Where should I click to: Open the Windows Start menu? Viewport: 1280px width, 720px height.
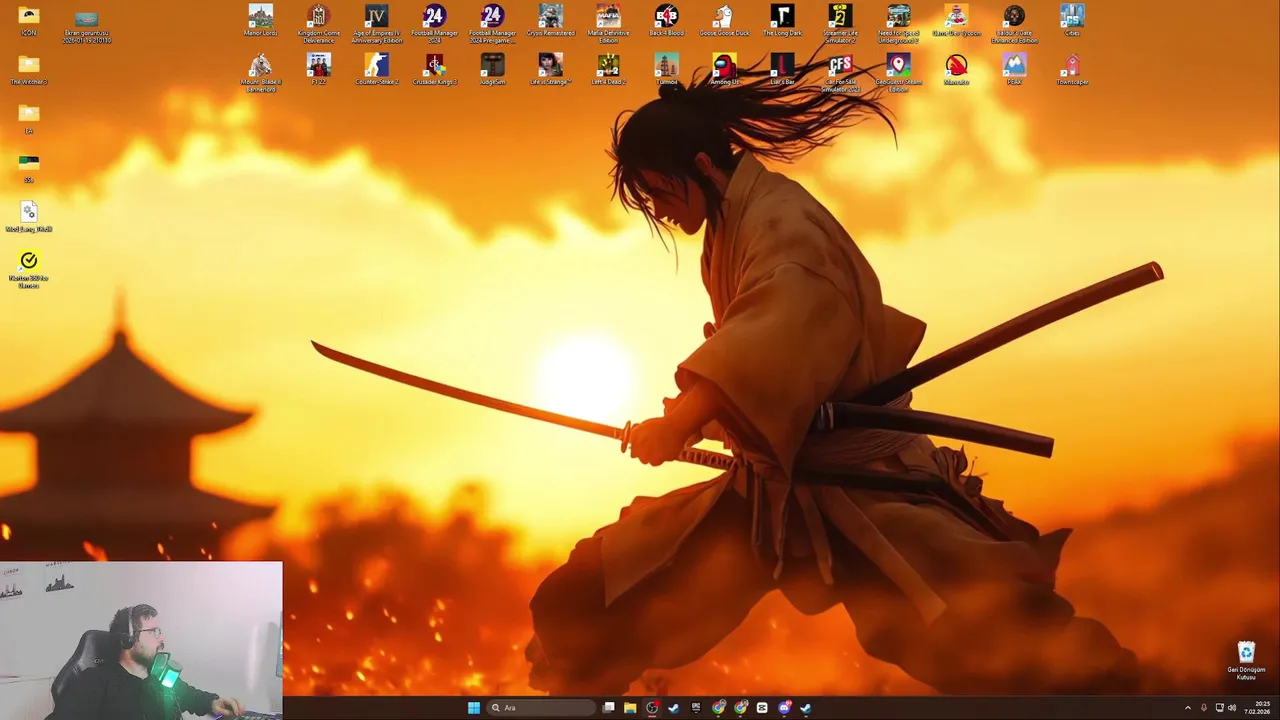pyautogui.click(x=474, y=708)
